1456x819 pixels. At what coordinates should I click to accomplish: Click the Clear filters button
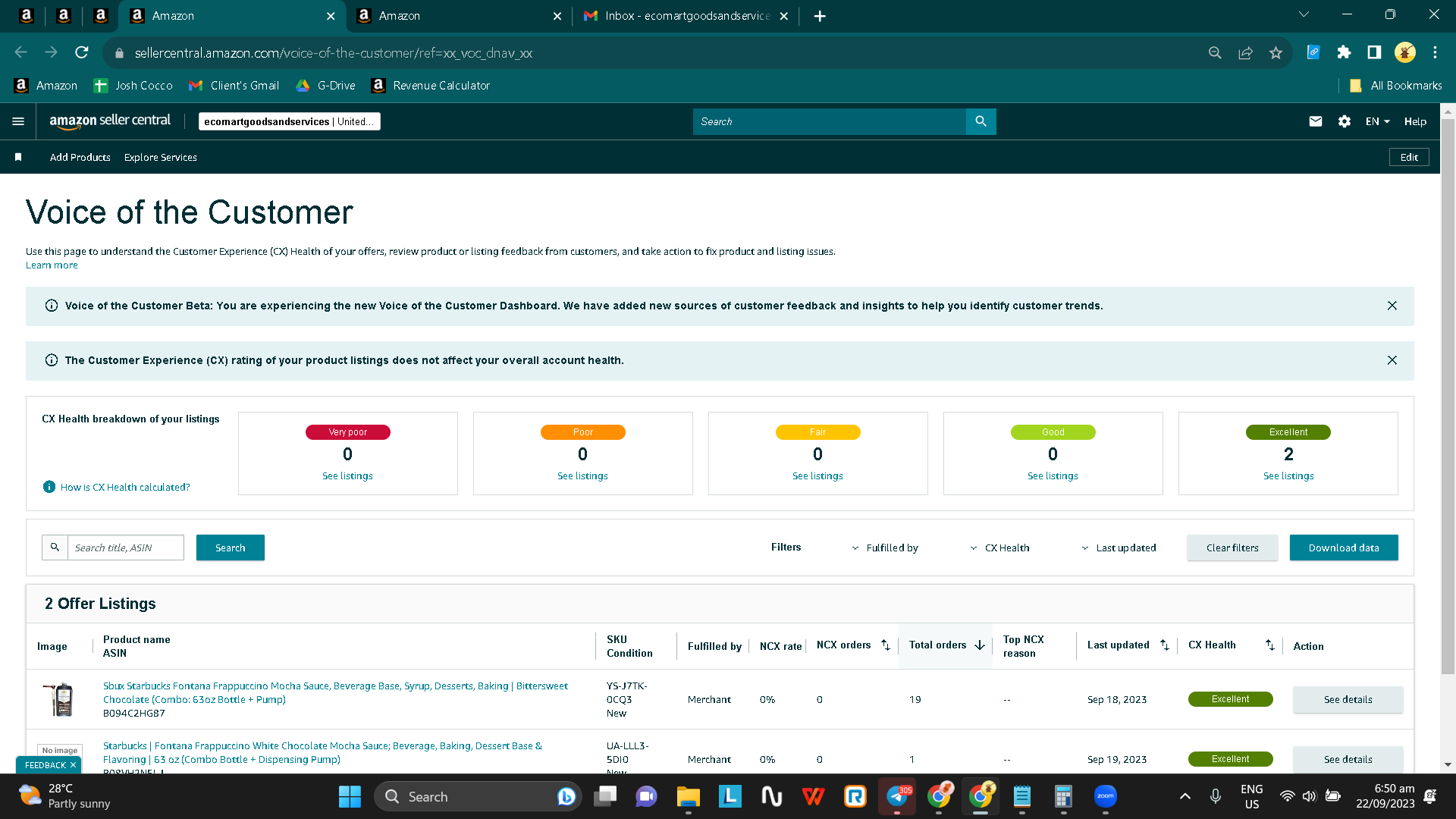[1232, 548]
